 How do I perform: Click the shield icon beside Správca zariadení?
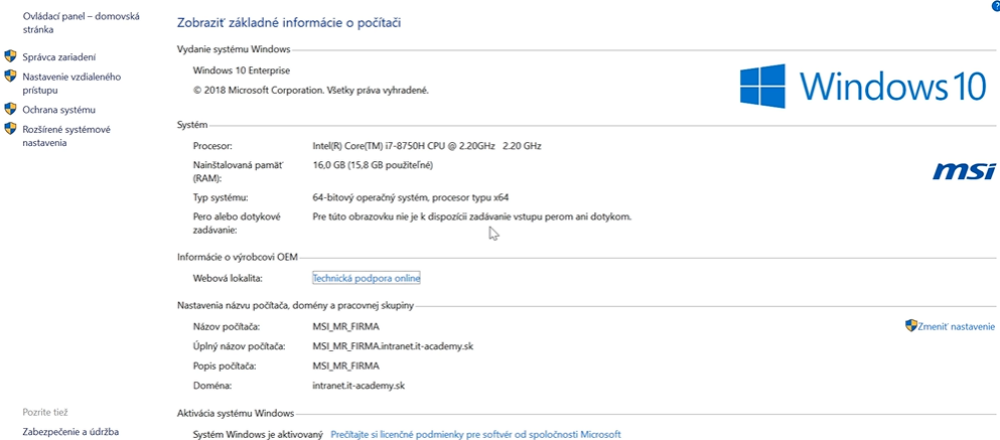11,57
